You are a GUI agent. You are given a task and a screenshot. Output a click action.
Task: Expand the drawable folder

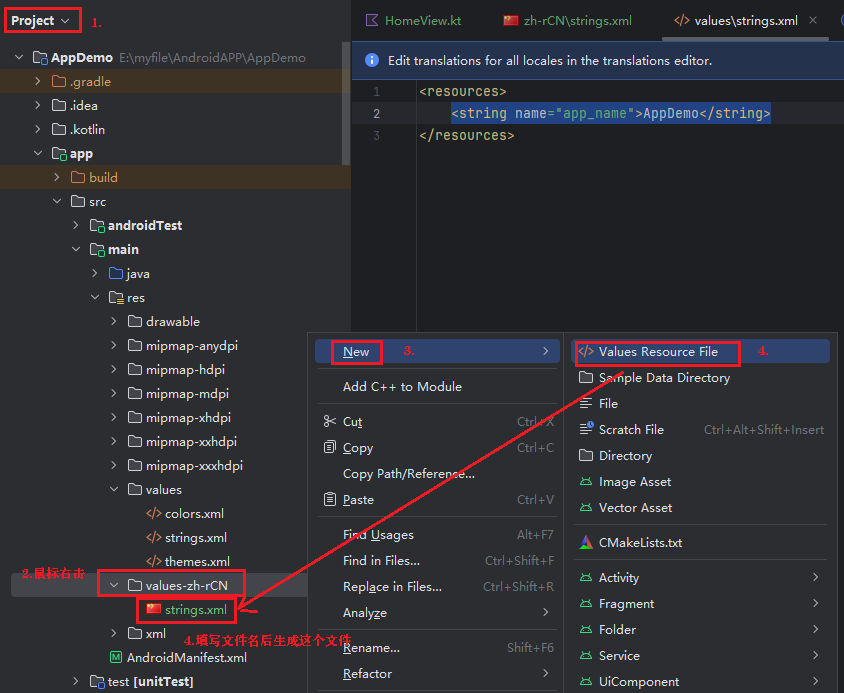click(x=114, y=321)
